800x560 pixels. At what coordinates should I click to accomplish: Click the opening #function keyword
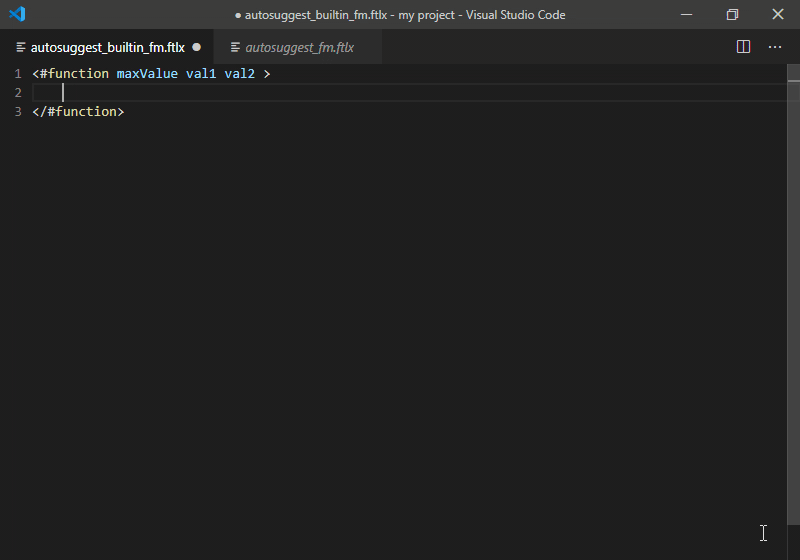(74, 73)
